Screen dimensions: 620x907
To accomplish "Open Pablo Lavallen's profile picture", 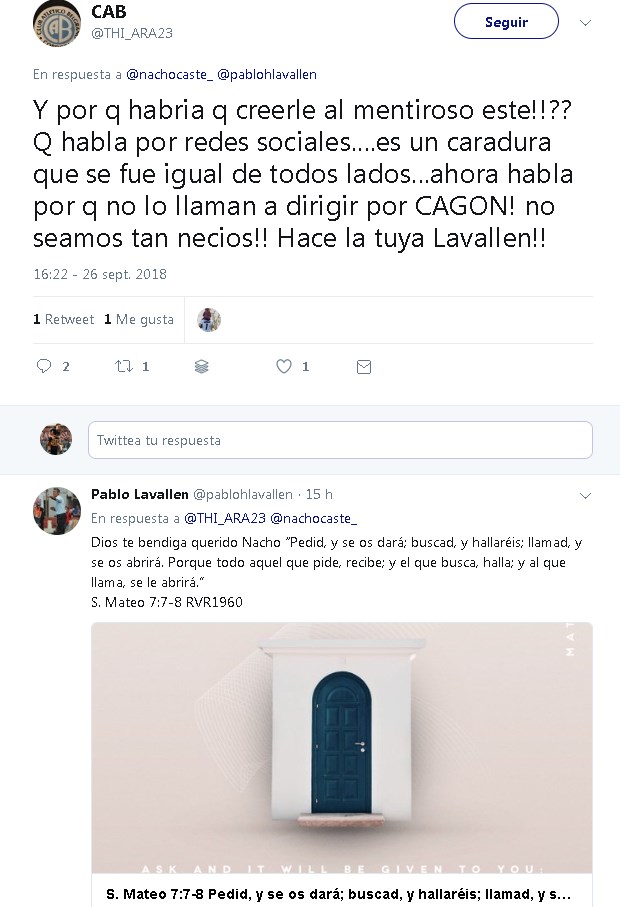I will [x=57, y=511].
